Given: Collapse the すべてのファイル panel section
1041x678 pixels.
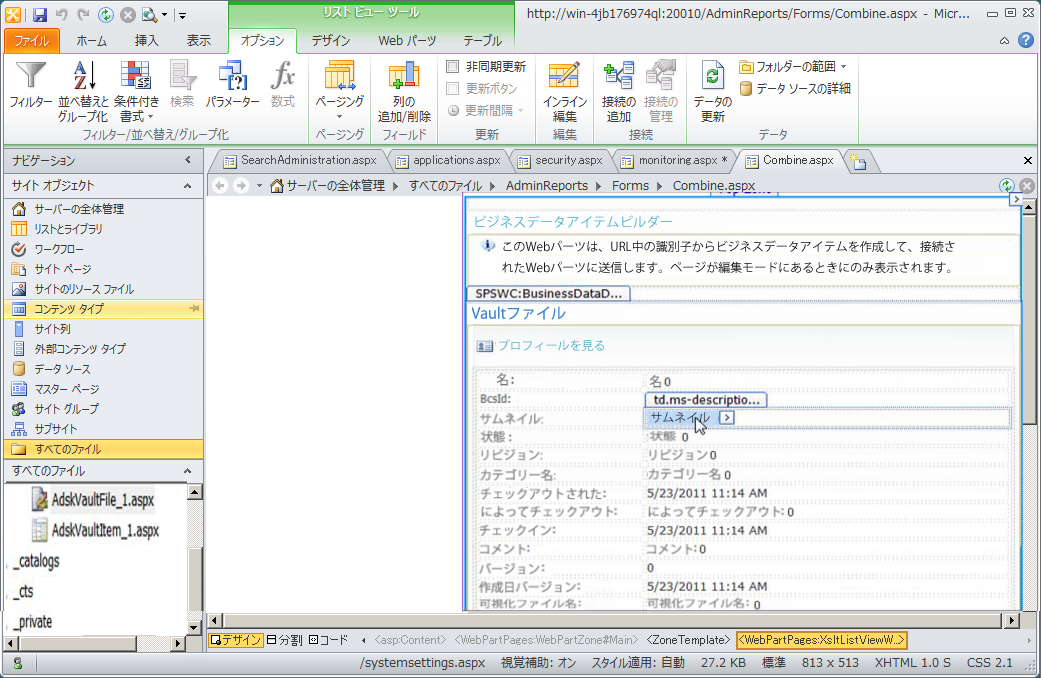Looking at the screenshot, I should tap(188, 471).
